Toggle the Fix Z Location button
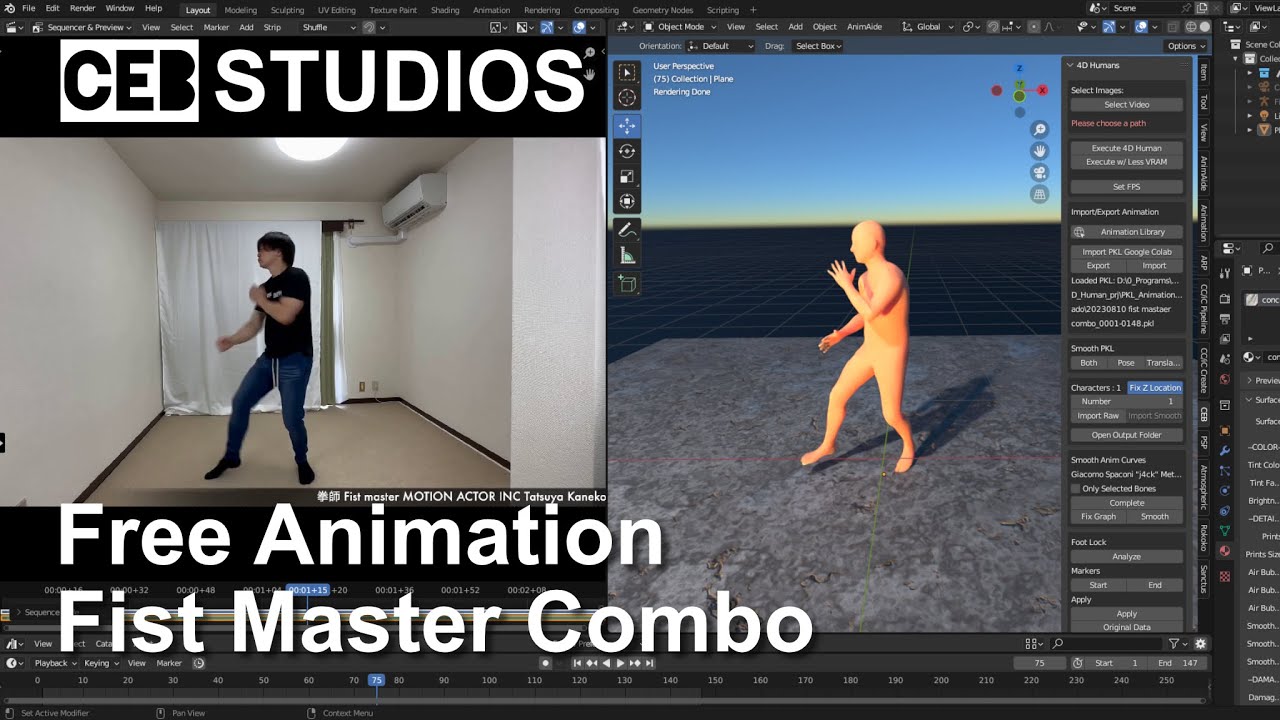The height and width of the screenshot is (720, 1280). click(x=1155, y=388)
